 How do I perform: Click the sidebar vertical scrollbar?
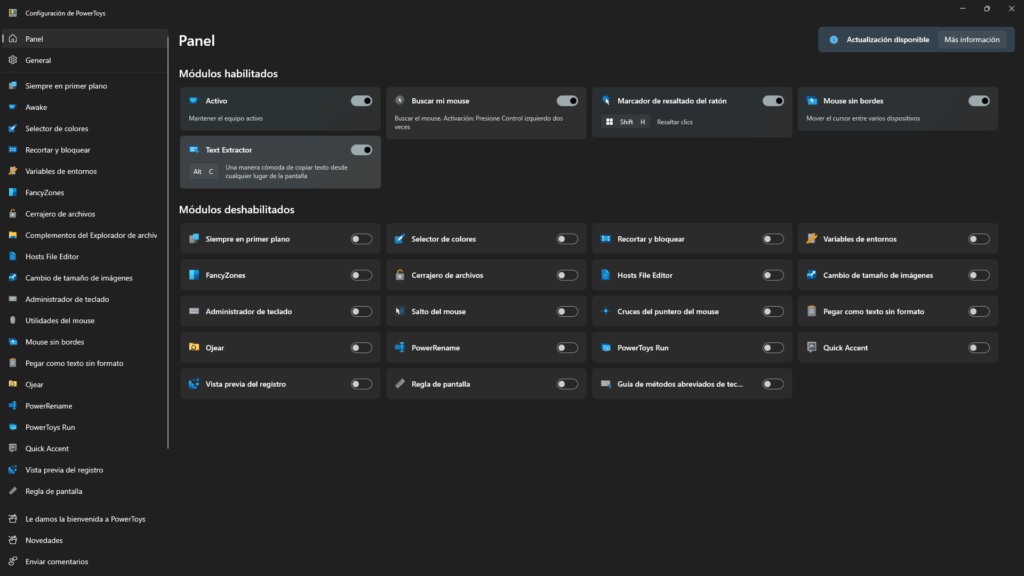168,242
